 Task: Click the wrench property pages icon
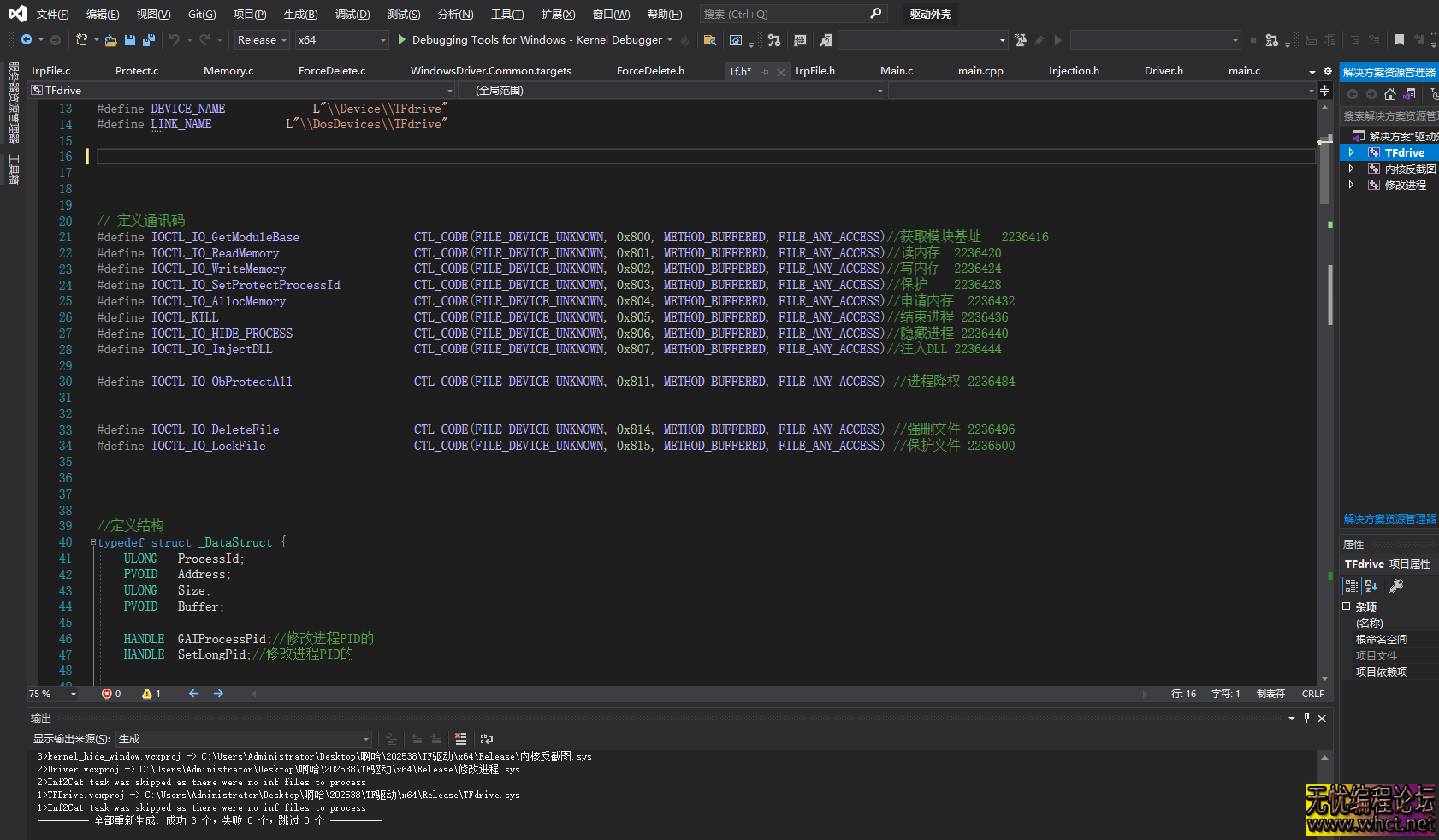click(x=1396, y=586)
